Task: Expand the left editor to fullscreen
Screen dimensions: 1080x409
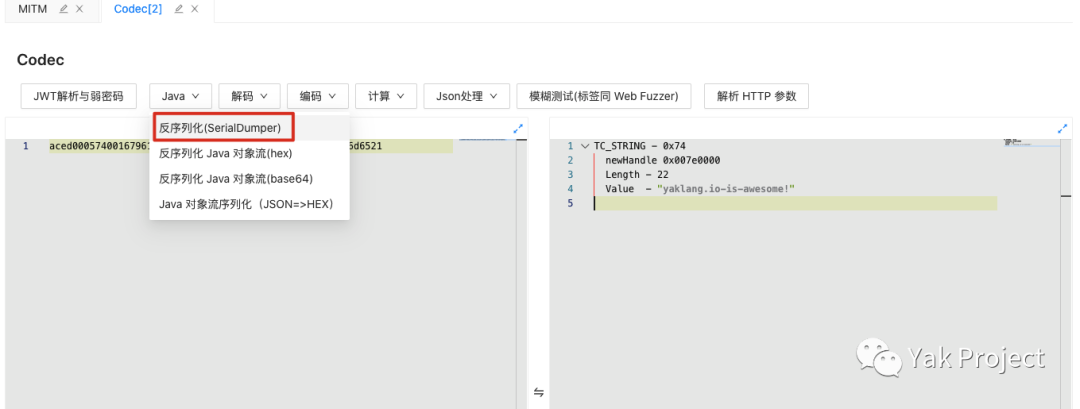Action: (518, 129)
